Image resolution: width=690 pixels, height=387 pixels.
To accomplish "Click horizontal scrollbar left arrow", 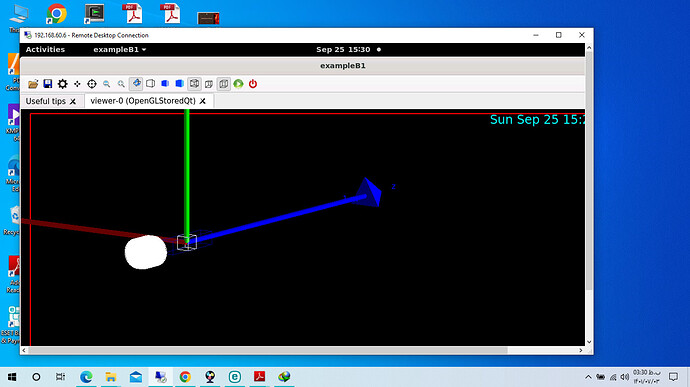I will [24, 350].
